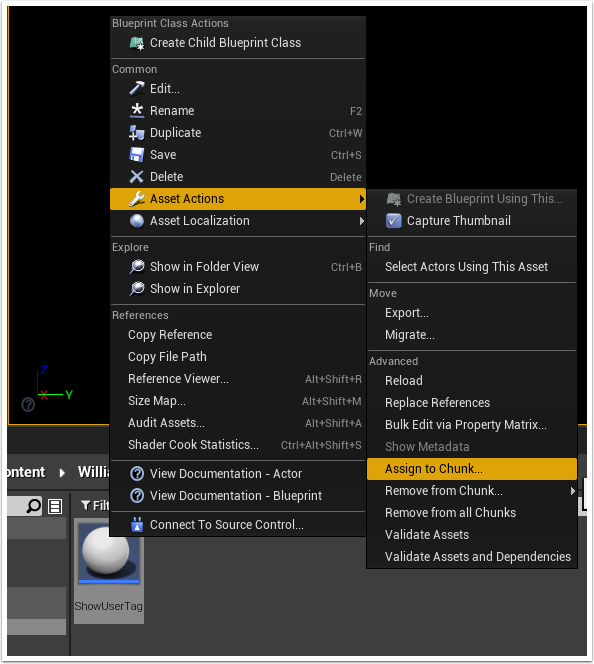The width and height of the screenshot is (594, 664).
Task: Expand the Remove from Chunk submenu arrow
Action: pos(572,491)
